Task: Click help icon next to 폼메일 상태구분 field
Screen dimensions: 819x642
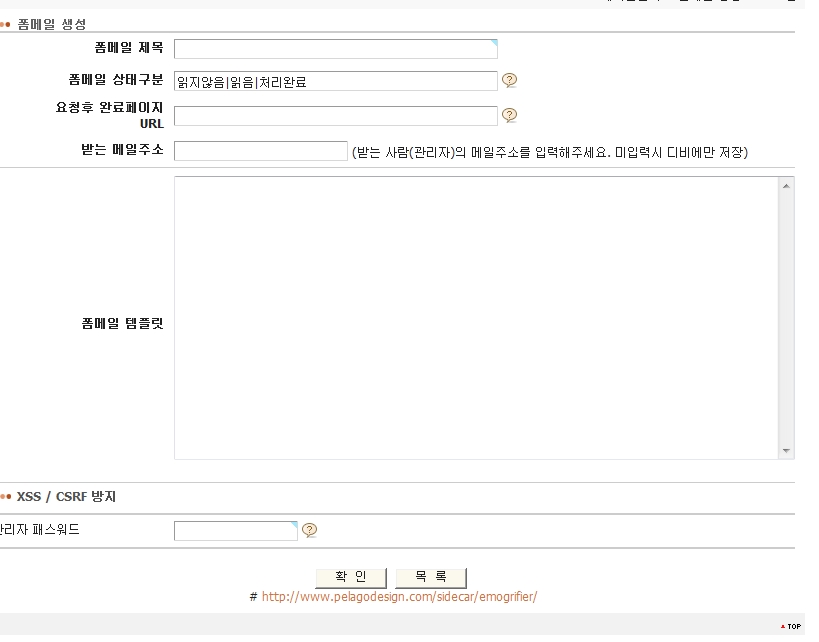Action: 509,81
